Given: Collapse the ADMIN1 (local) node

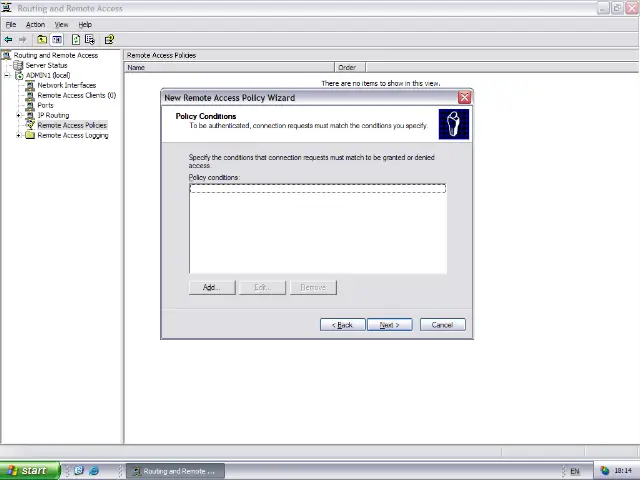Looking at the screenshot, I should [7, 75].
